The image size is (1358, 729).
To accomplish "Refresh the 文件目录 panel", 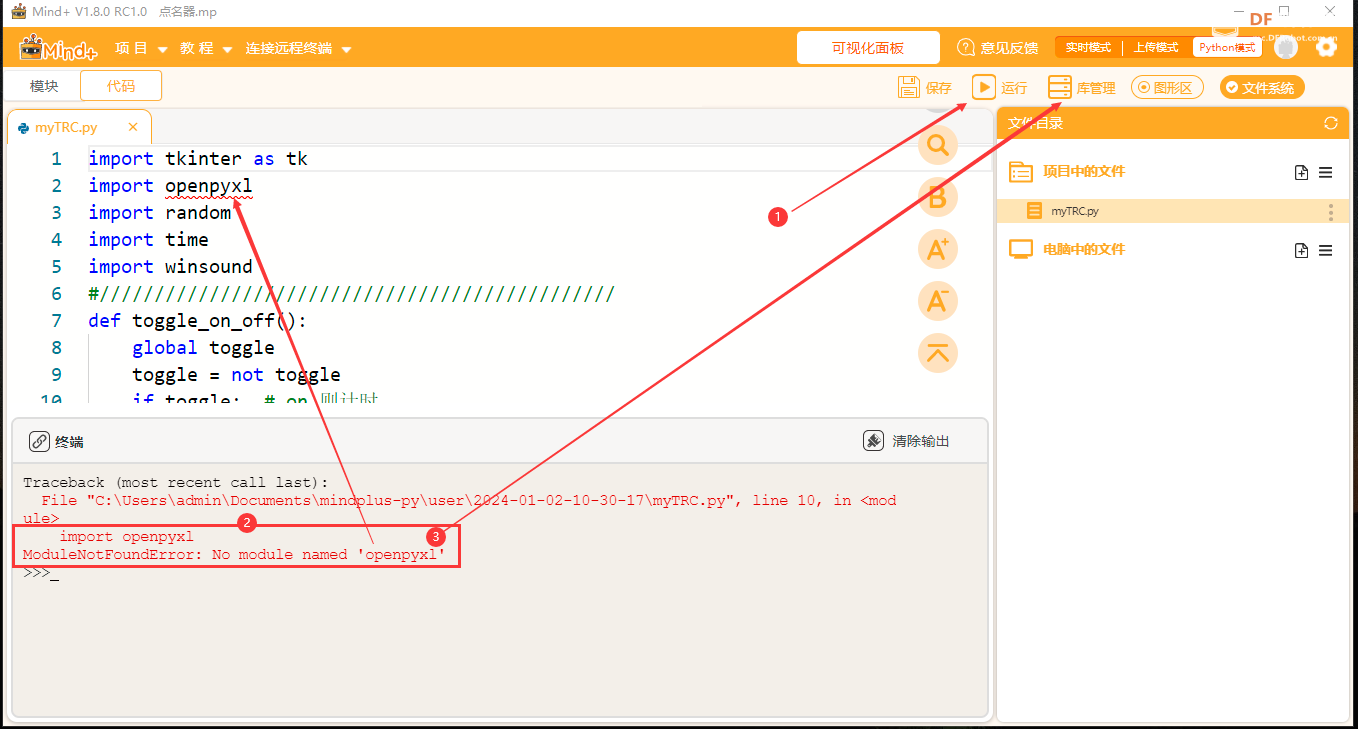I will [x=1330, y=124].
